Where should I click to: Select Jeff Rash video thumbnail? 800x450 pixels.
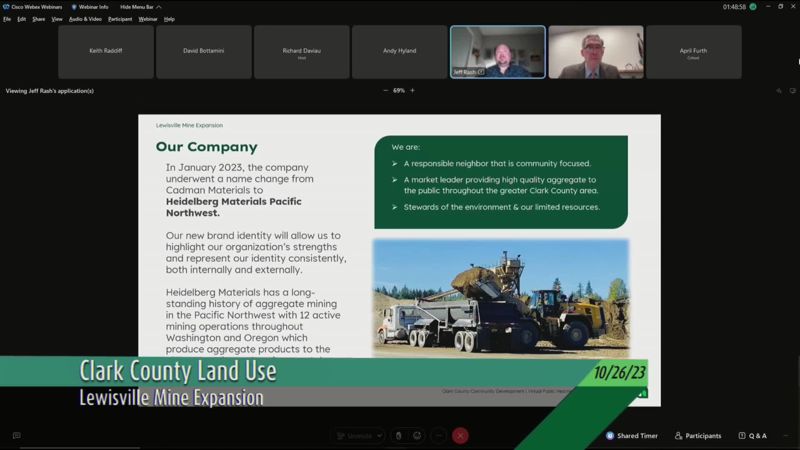[x=497, y=52]
